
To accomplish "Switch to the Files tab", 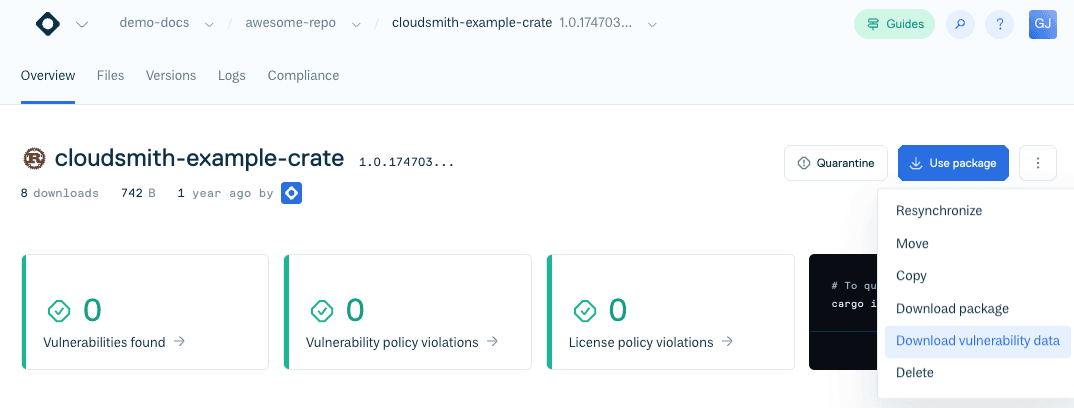I will click(110, 76).
